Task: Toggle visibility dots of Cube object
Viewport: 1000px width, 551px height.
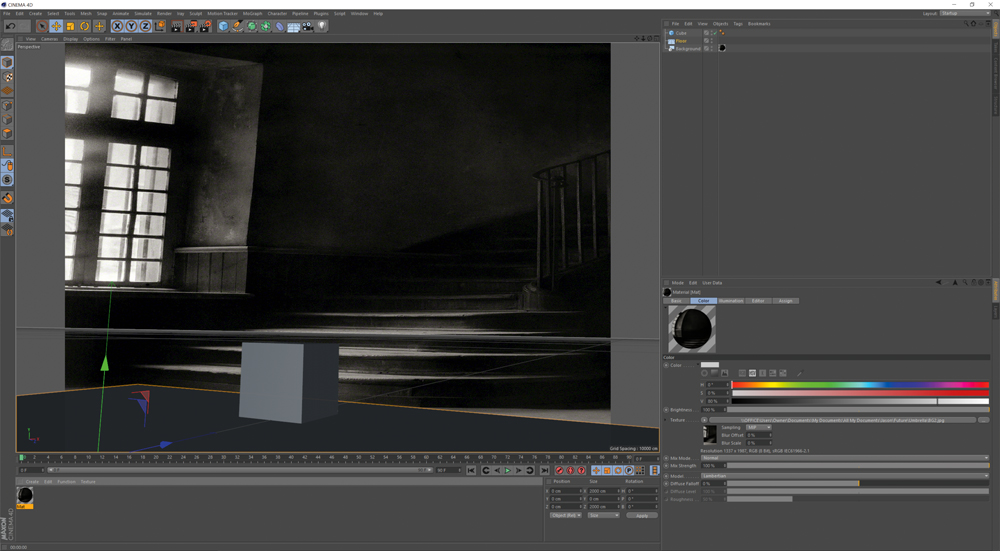Action: [712, 33]
